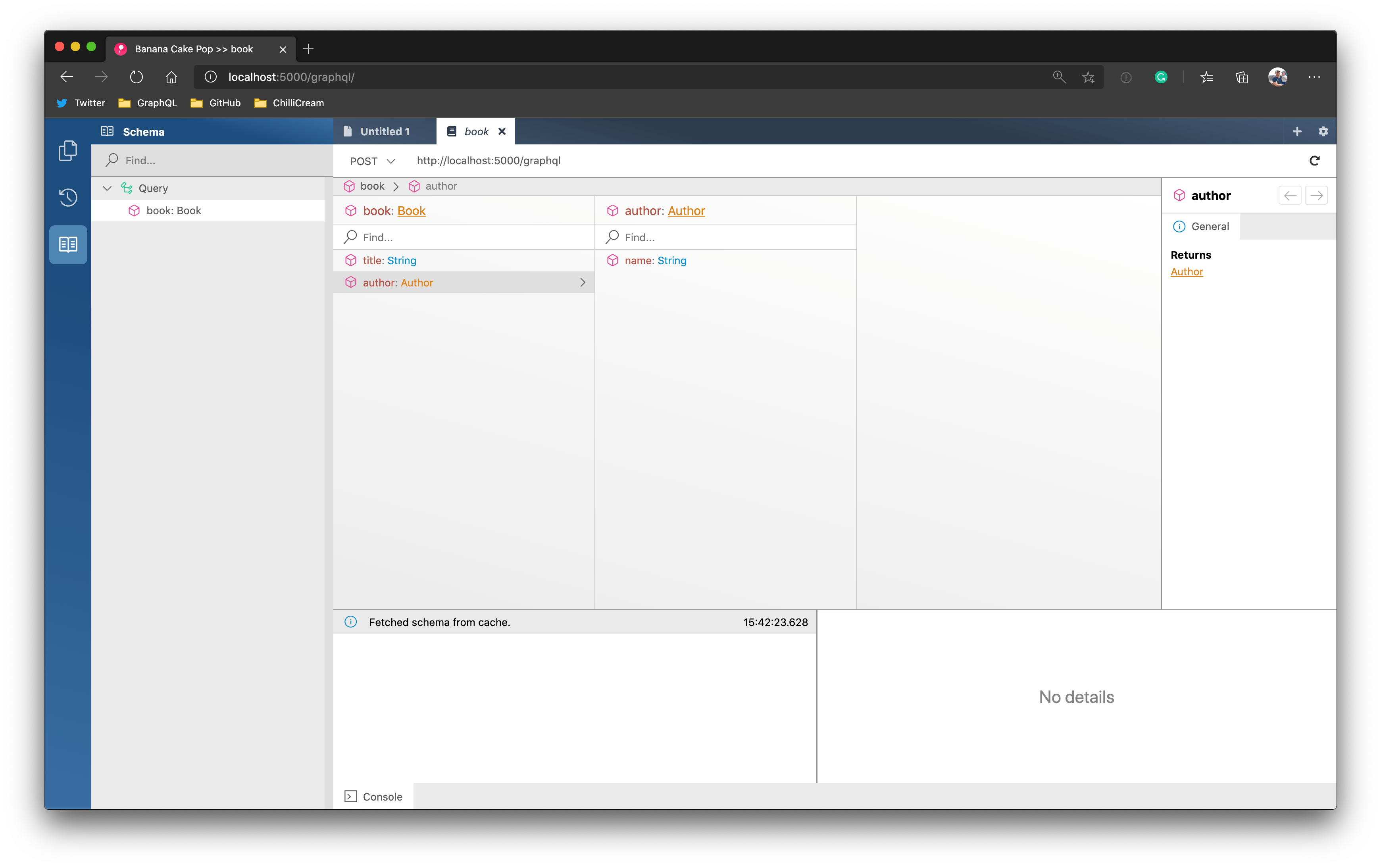Image resolution: width=1381 pixels, height=868 pixels.
Task: Click the browser favorites star icon
Action: (x=1088, y=77)
